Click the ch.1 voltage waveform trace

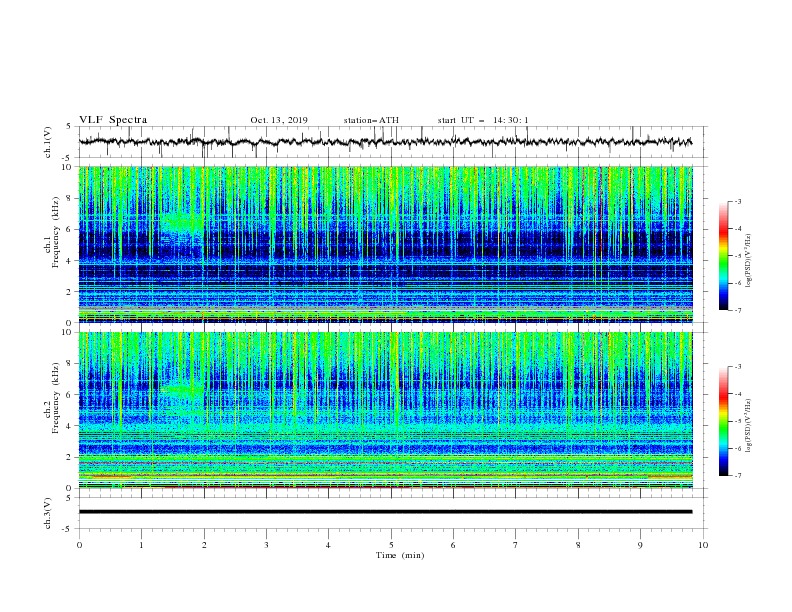tap(385, 142)
